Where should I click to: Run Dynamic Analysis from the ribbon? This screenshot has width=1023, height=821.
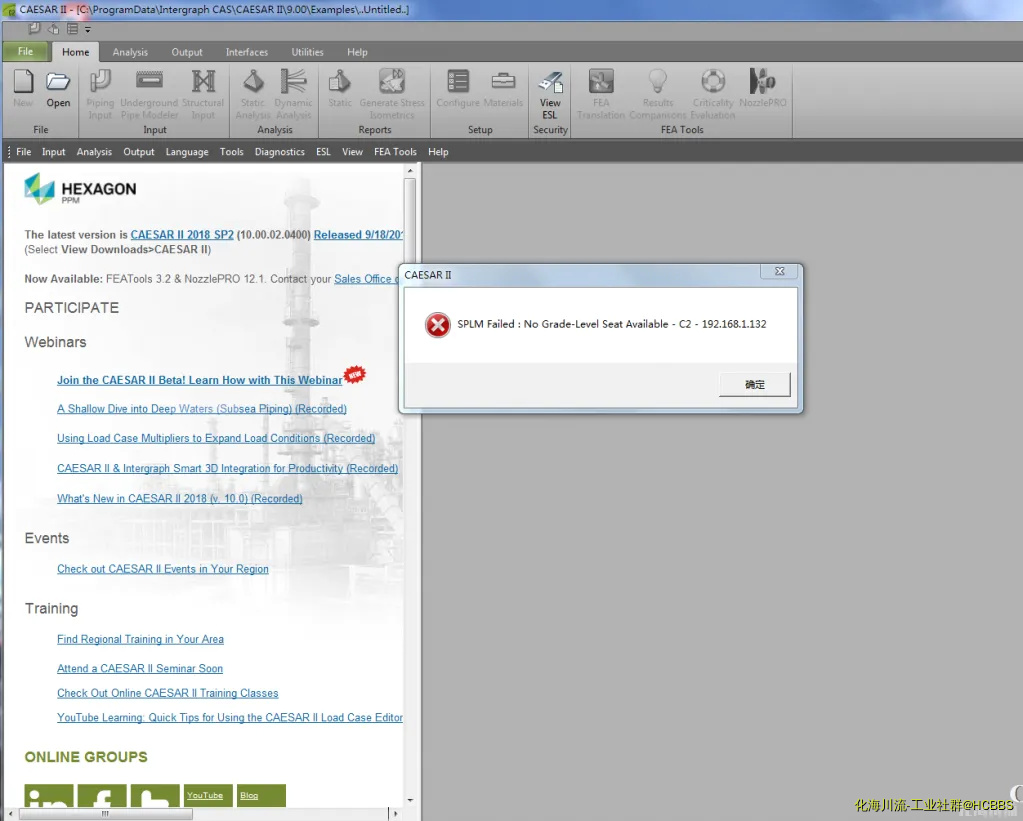(293, 95)
